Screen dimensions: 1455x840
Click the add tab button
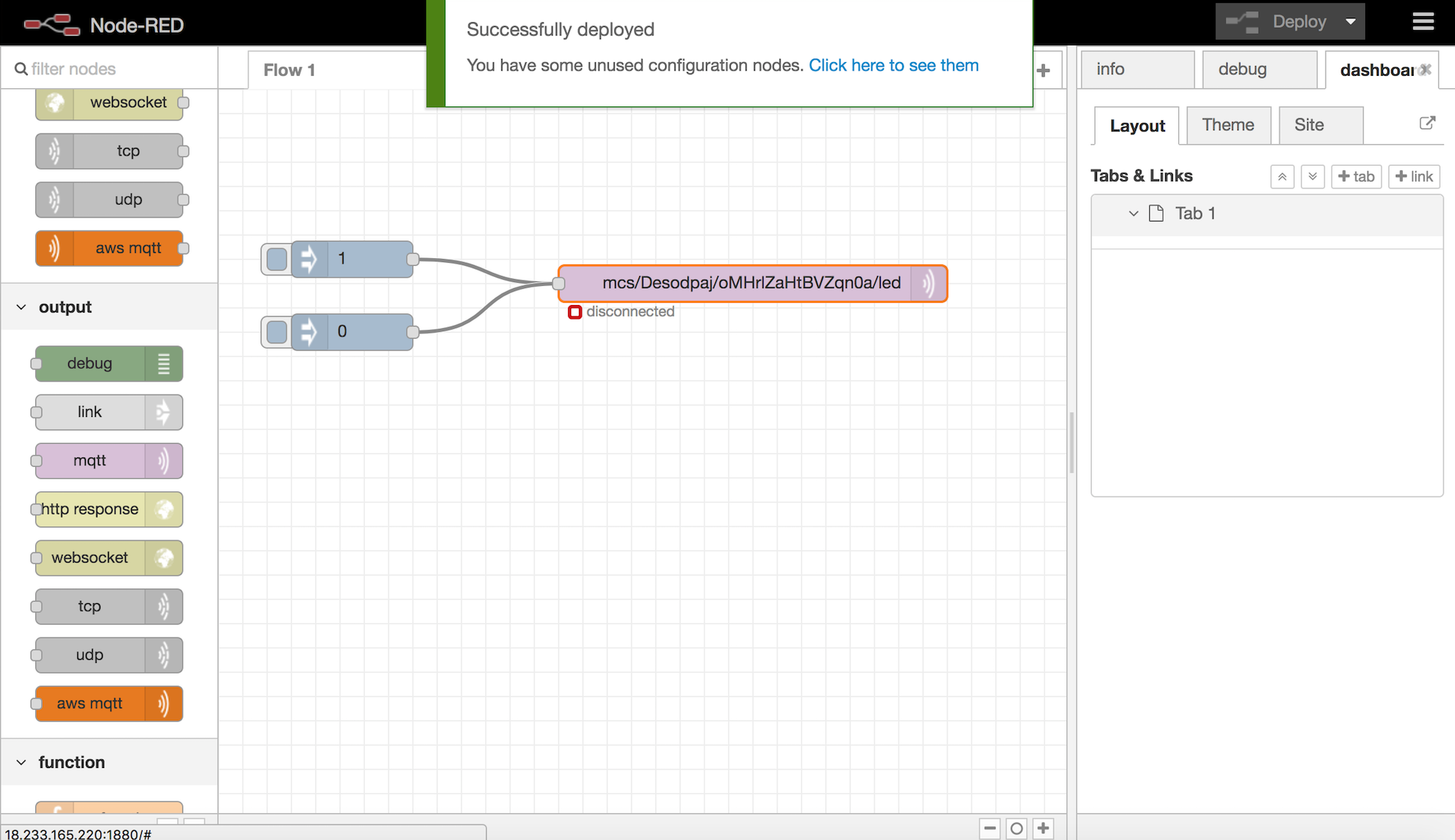click(1356, 176)
